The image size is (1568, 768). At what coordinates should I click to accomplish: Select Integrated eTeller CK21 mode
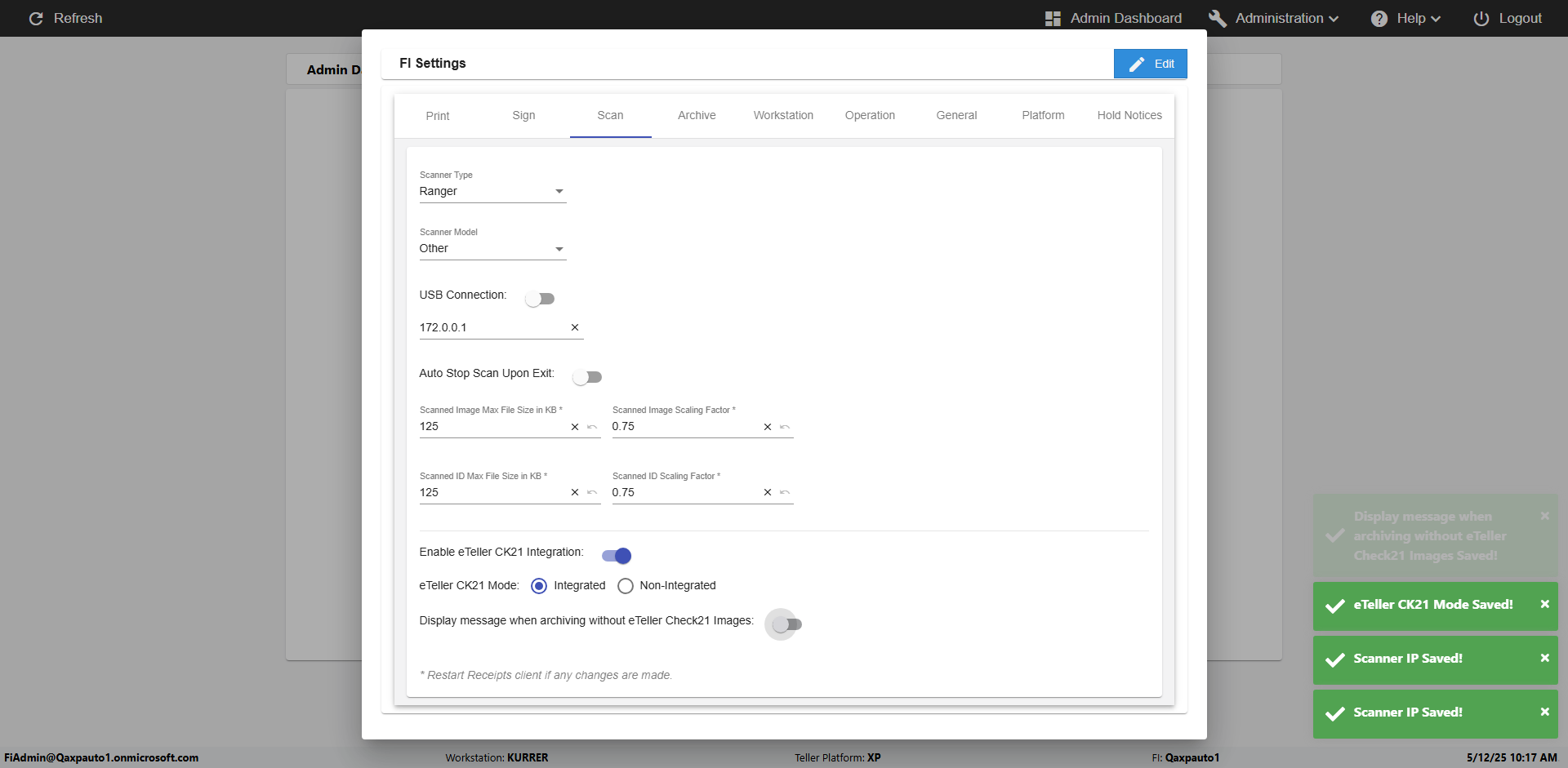[539, 586]
